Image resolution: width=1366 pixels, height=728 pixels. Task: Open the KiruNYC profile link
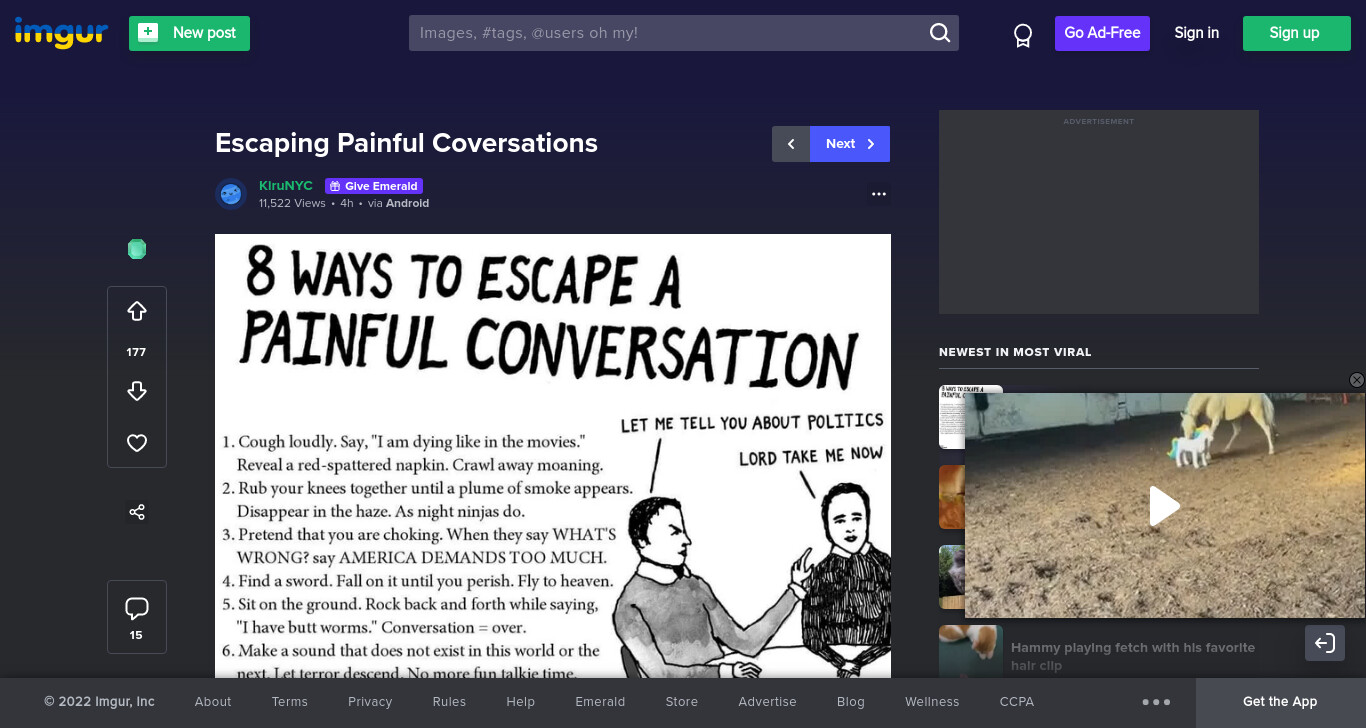click(286, 186)
